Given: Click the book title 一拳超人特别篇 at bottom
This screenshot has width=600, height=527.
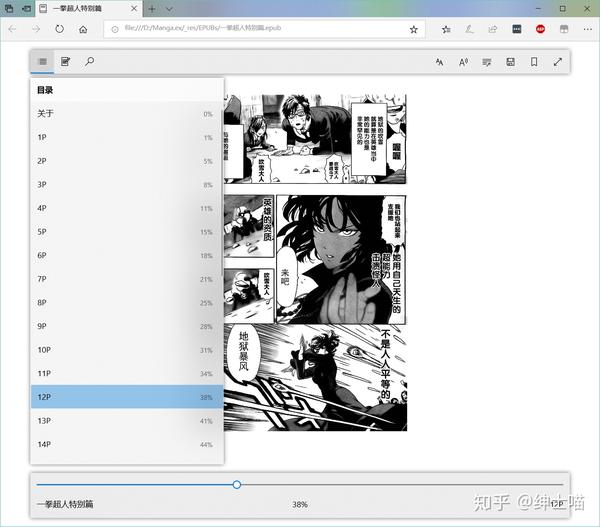Looking at the screenshot, I should (x=65, y=504).
